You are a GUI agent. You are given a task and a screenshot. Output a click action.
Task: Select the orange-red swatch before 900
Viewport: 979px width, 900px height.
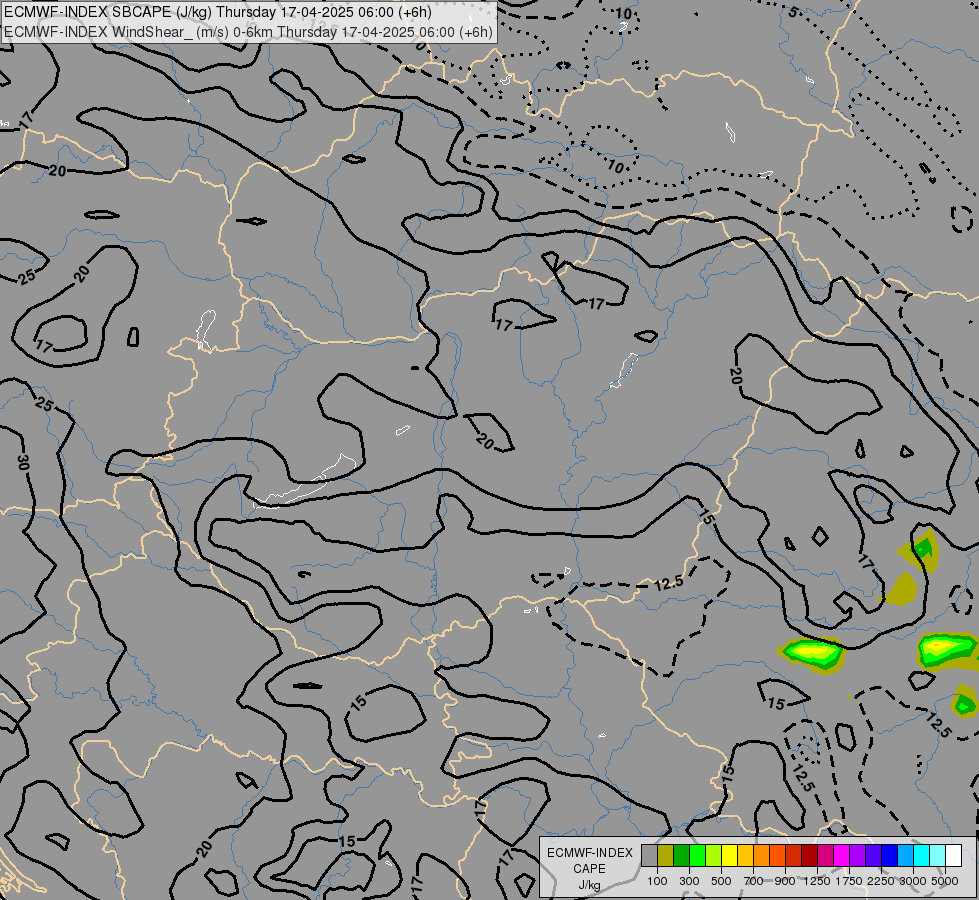[777, 856]
